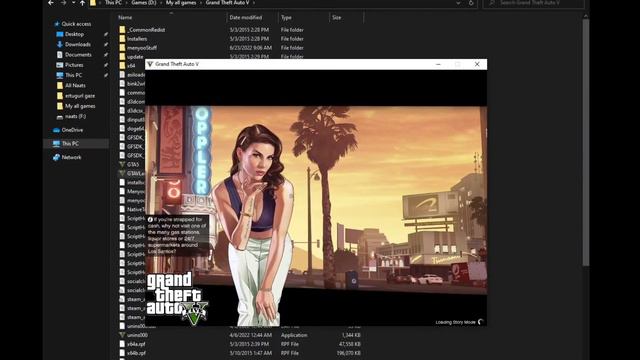The image size is (640, 360).
Task: Open the recent locations dropdown arrow
Action: click(x=73, y=3)
